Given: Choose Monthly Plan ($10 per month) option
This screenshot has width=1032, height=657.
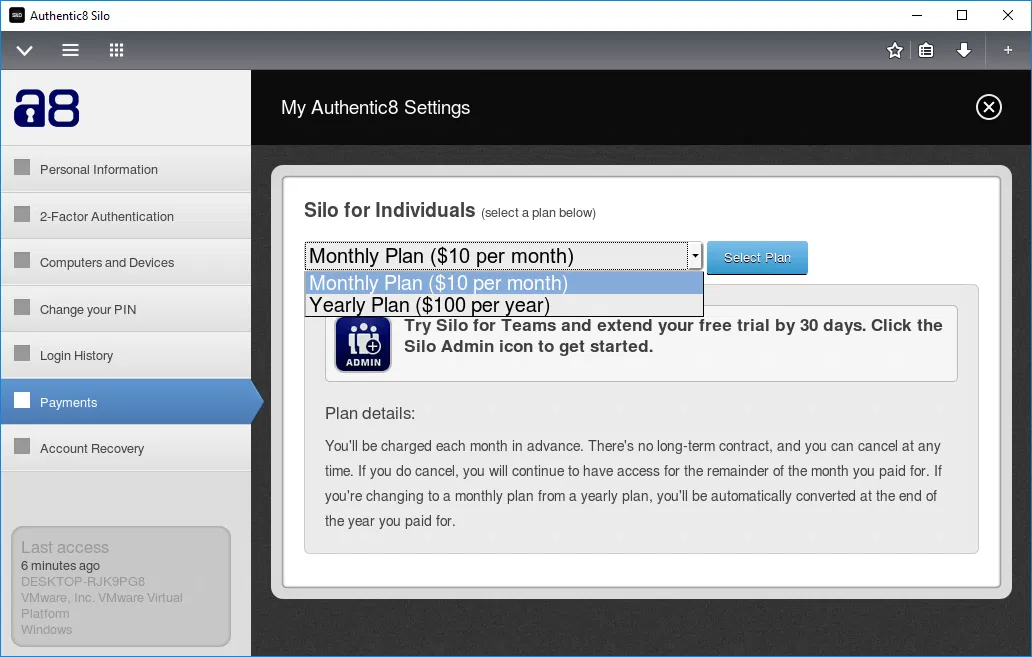Looking at the screenshot, I should pos(504,283).
